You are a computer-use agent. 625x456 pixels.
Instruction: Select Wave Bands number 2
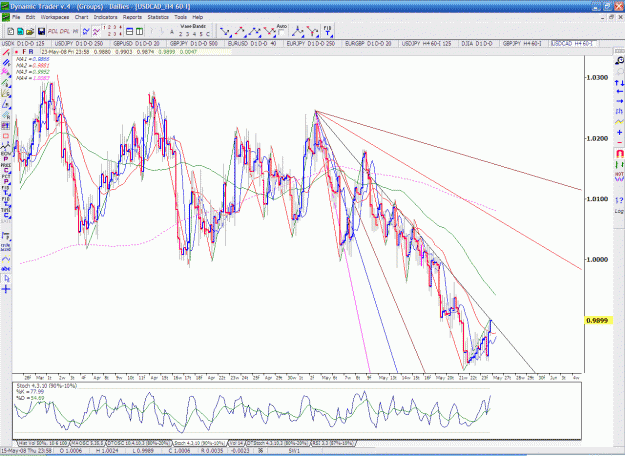tap(181, 34)
